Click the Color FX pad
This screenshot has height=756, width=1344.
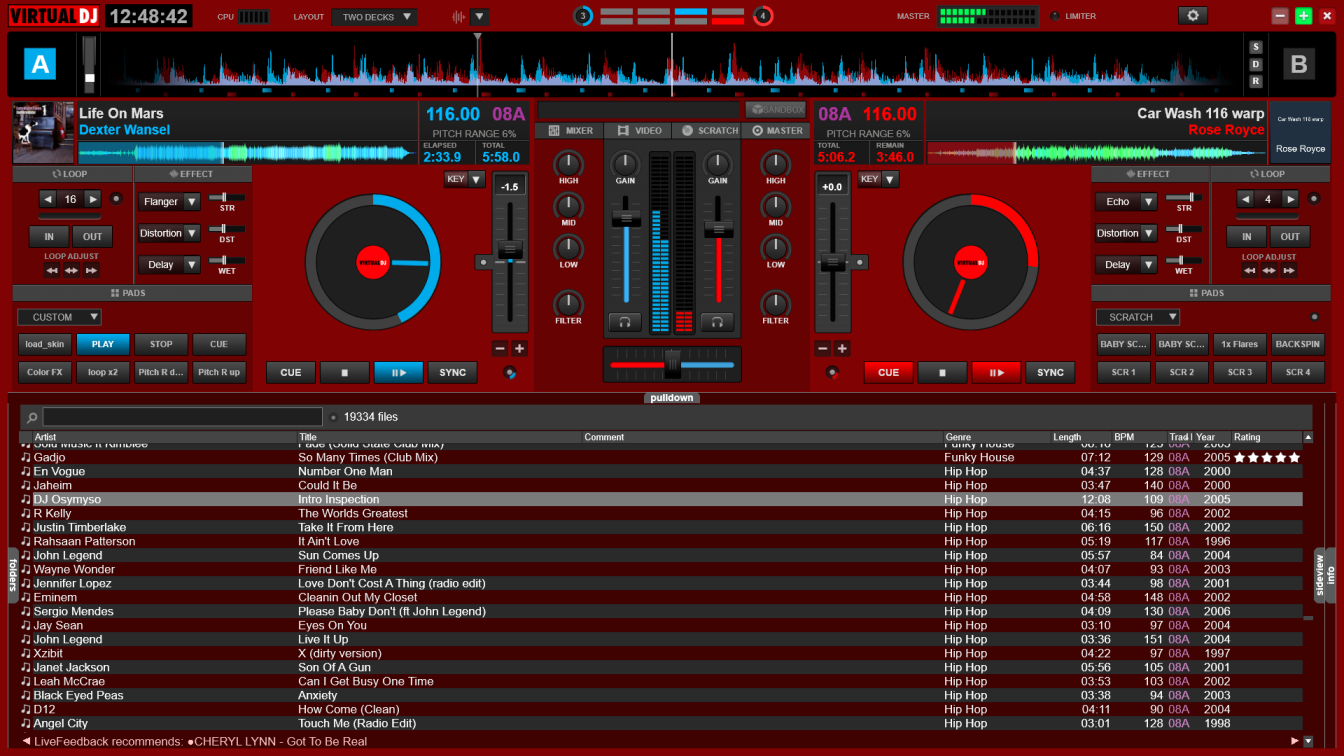click(44, 372)
